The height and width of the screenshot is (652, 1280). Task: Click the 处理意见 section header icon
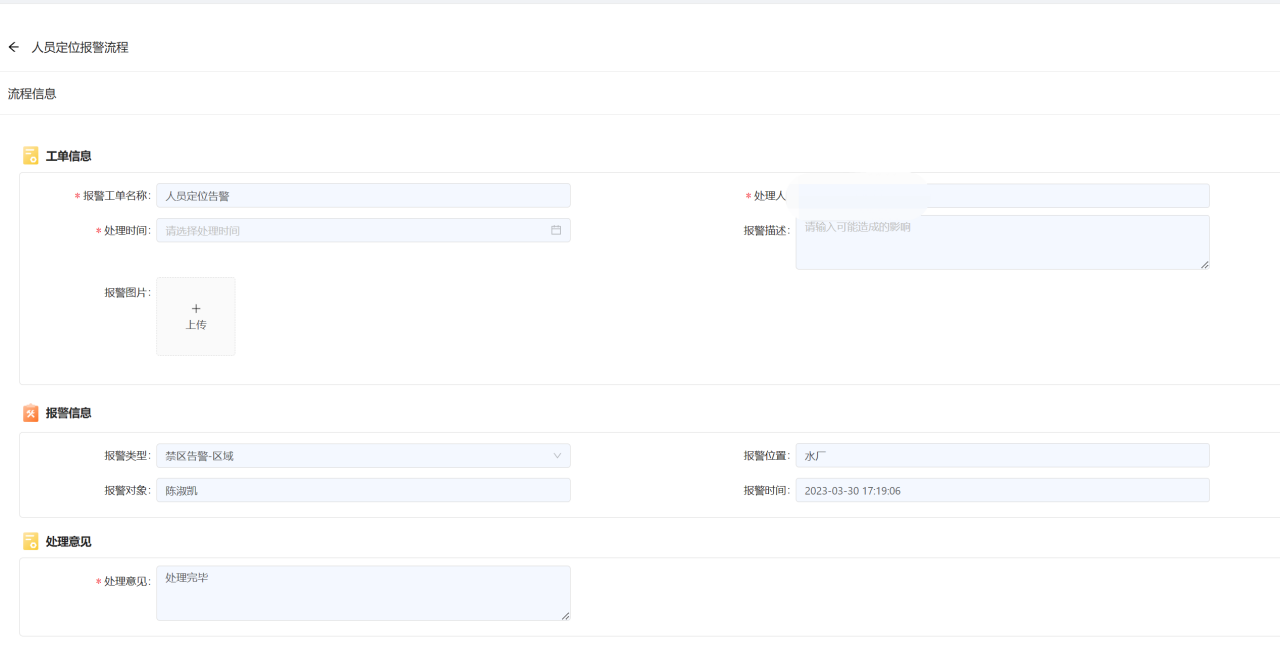point(31,541)
